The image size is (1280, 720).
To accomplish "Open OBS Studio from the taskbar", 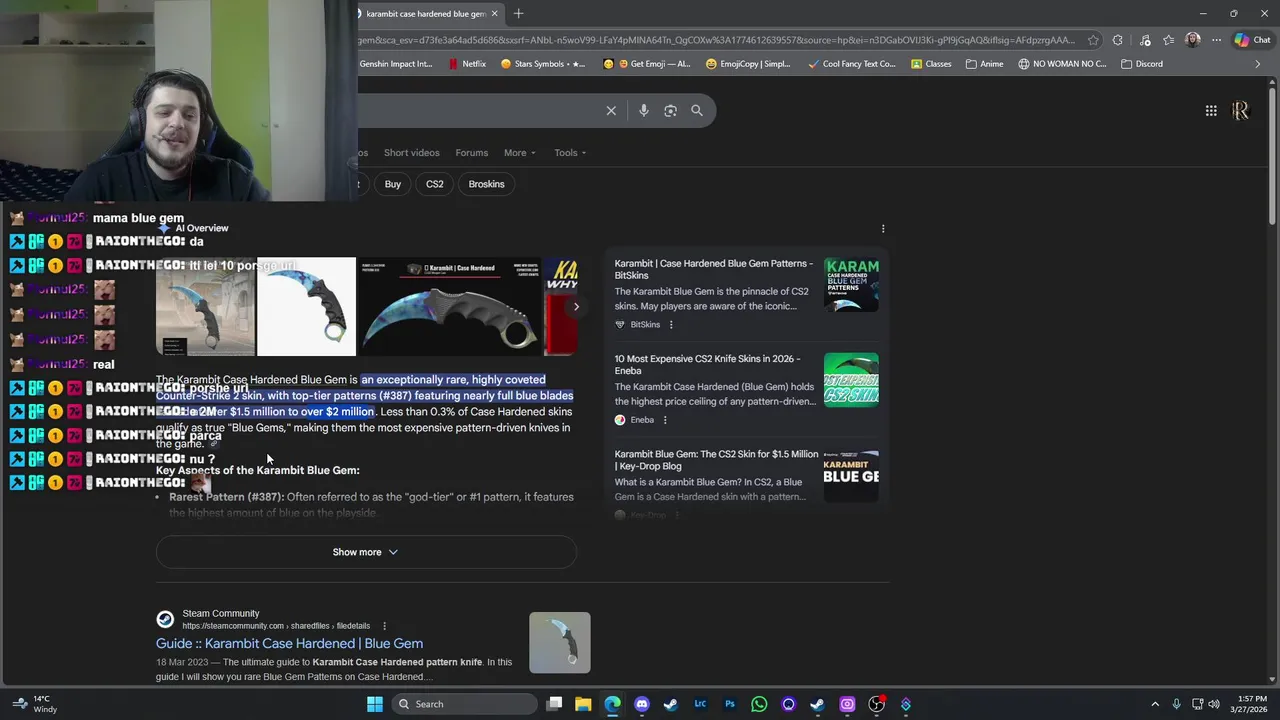I will pos(877,704).
